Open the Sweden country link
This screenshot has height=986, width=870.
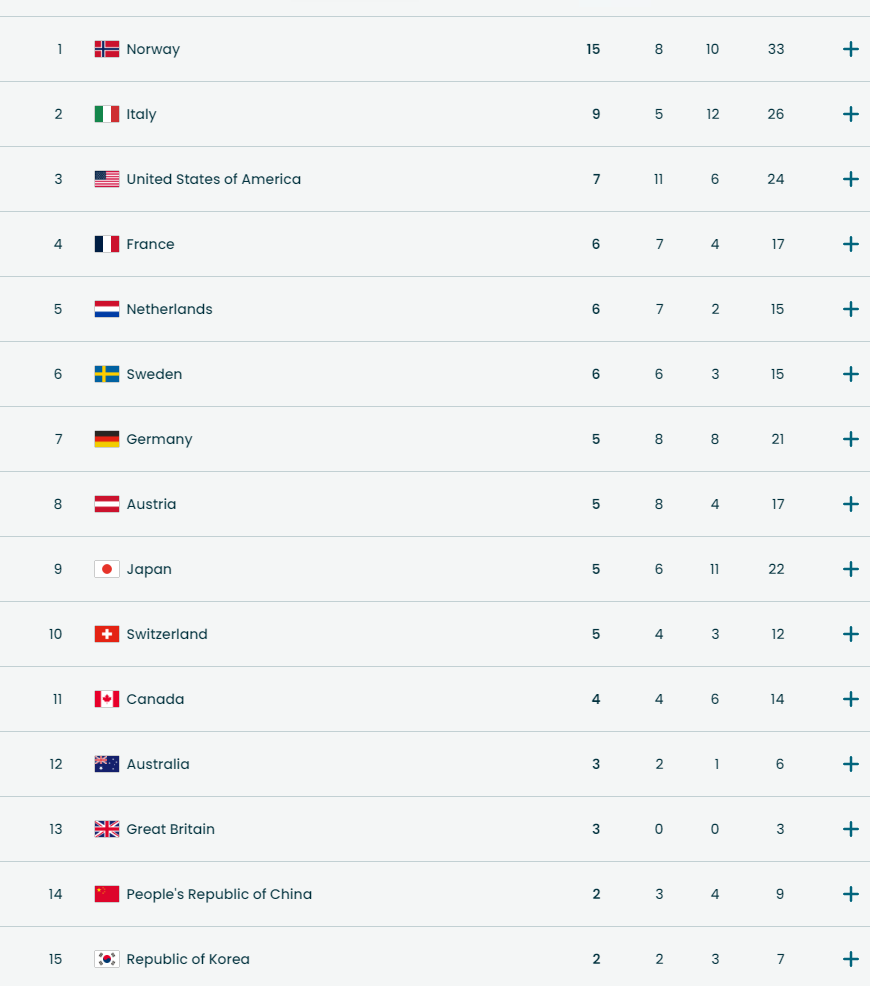[x=154, y=374]
